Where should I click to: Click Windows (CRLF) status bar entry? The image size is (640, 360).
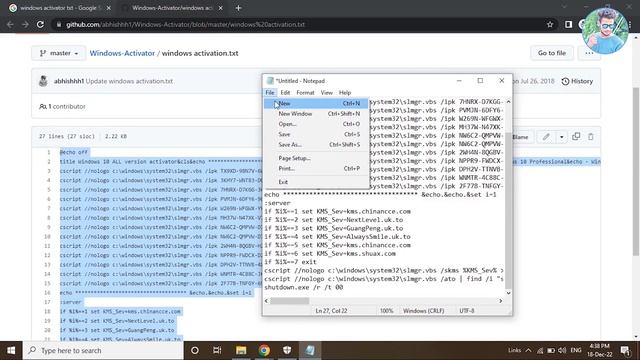pos(423,311)
